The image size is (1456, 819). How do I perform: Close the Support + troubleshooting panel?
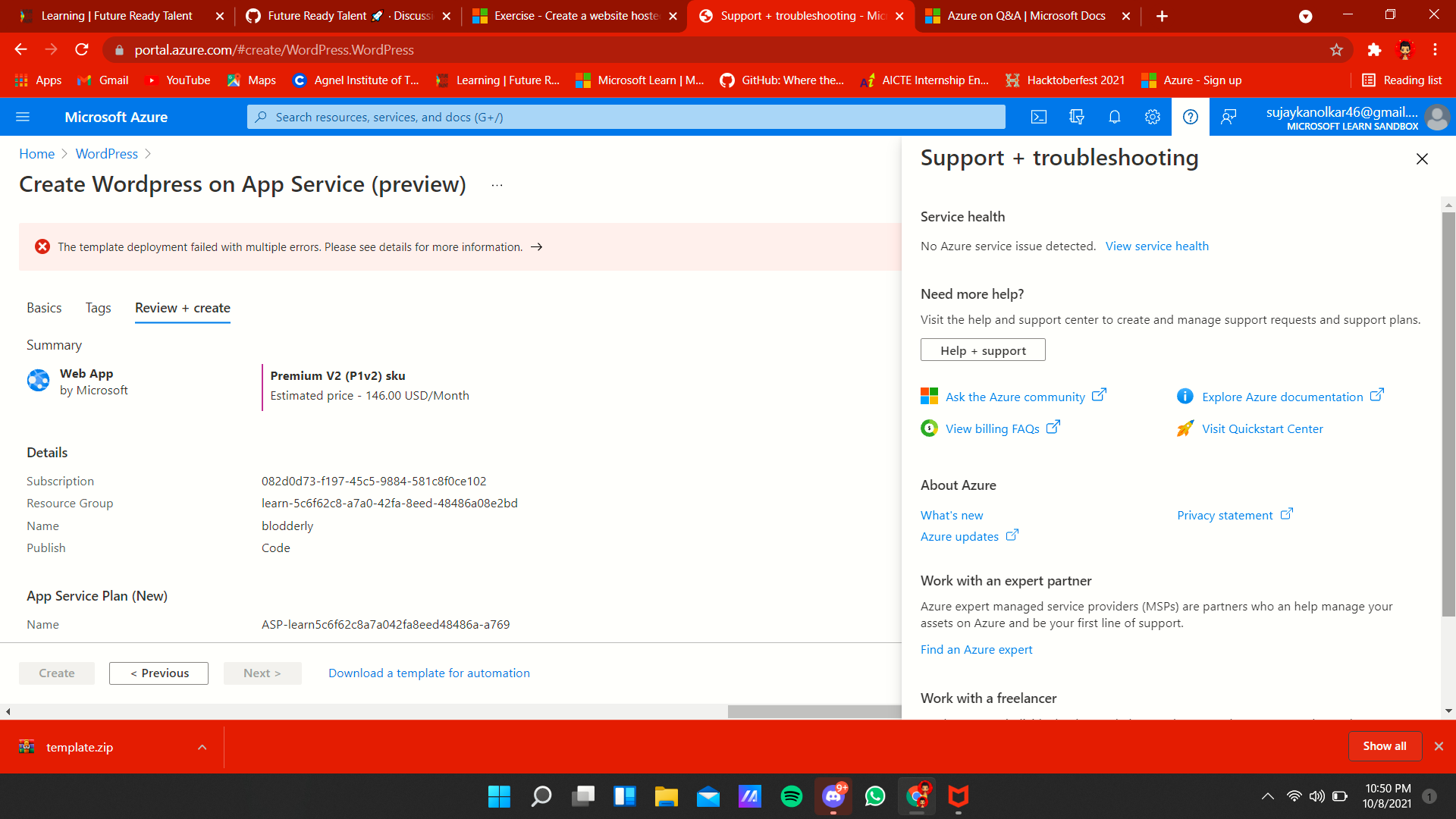[x=1422, y=158]
